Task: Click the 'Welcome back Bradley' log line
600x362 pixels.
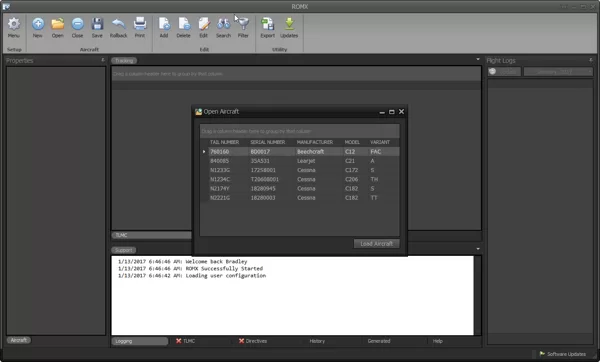Action: [183, 262]
